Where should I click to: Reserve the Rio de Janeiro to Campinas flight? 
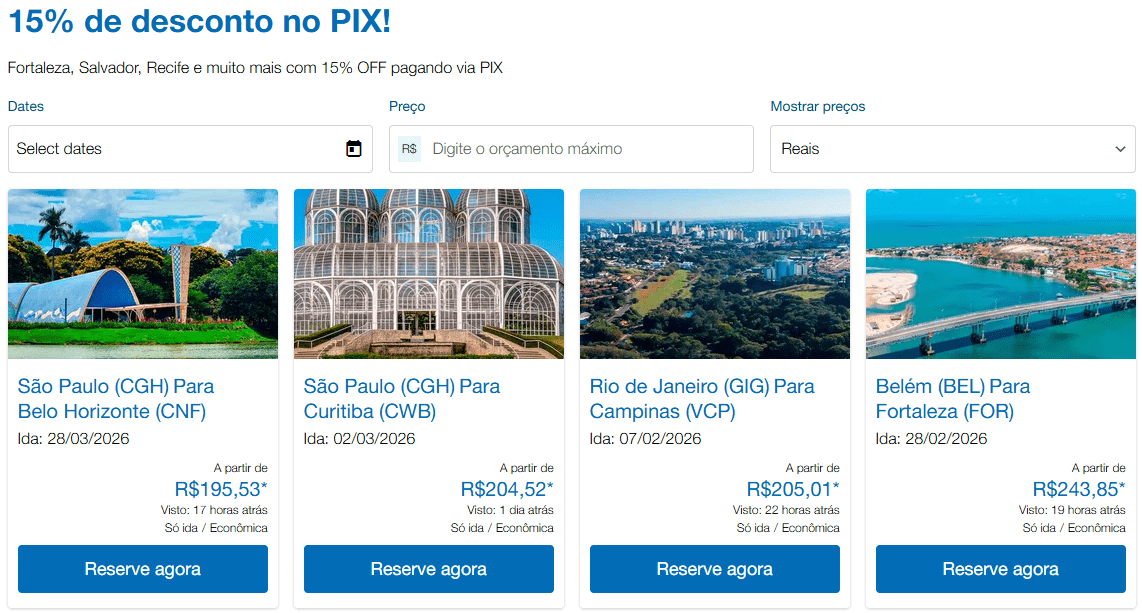click(x=715, y=569)
